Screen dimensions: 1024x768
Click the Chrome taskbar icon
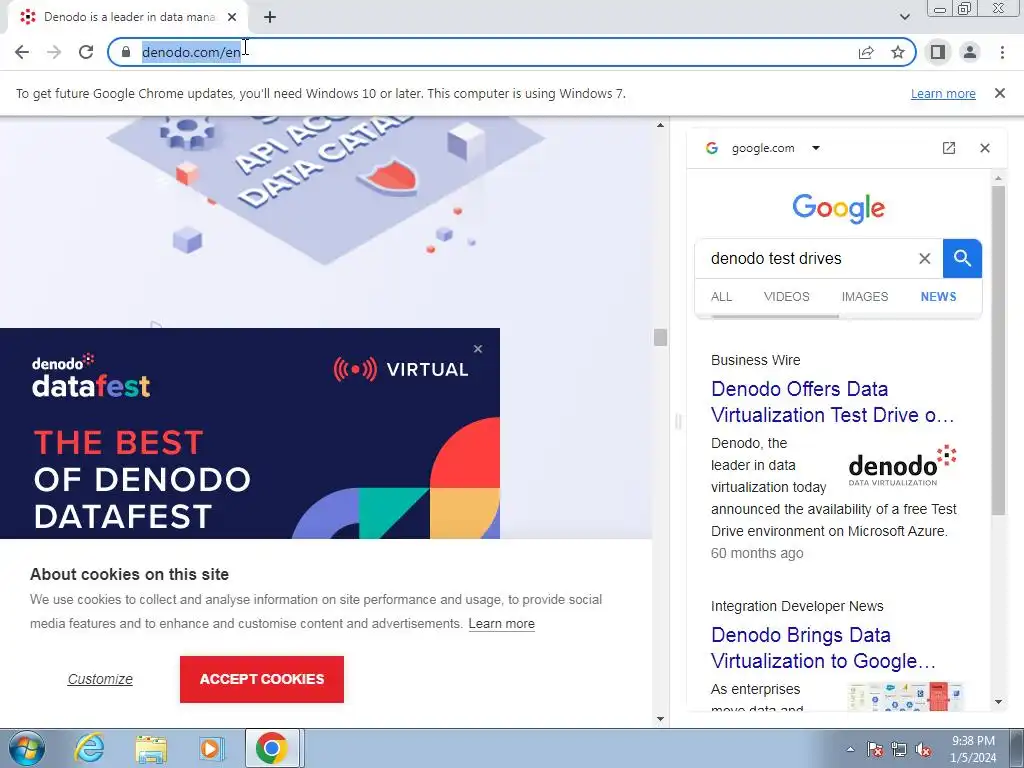click(272, 749)
